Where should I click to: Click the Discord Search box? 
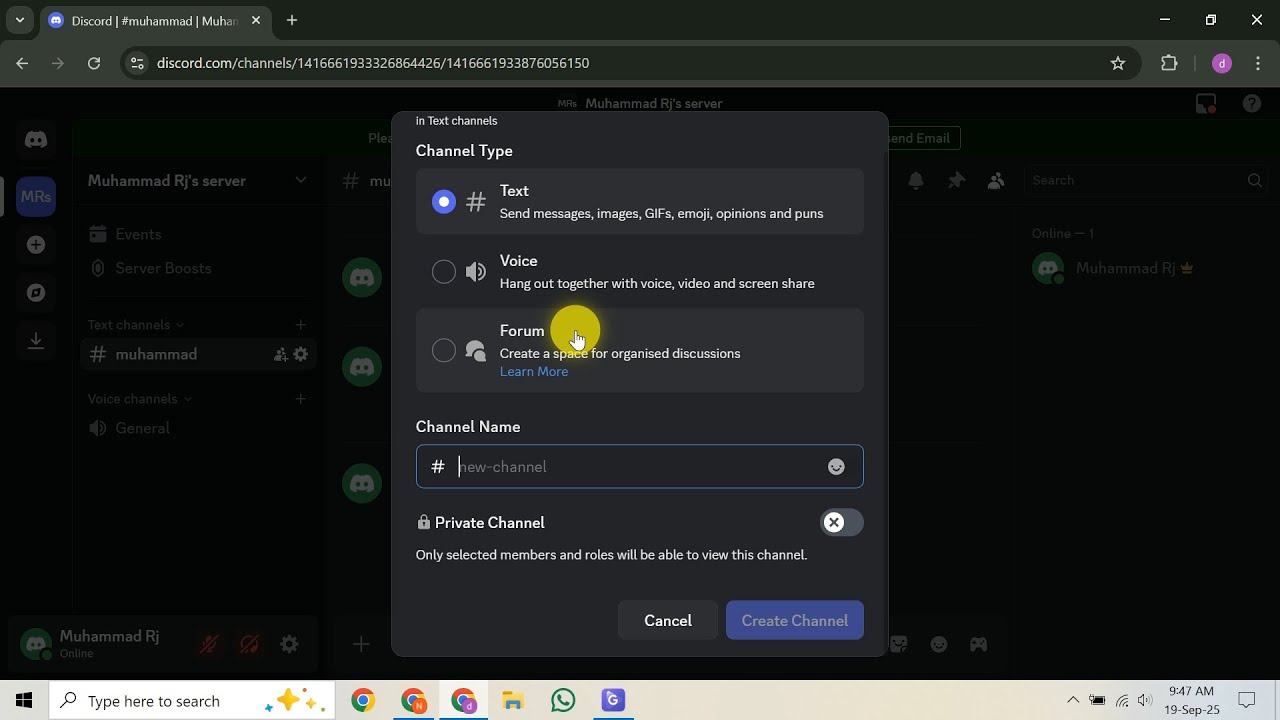(1146, 180)
